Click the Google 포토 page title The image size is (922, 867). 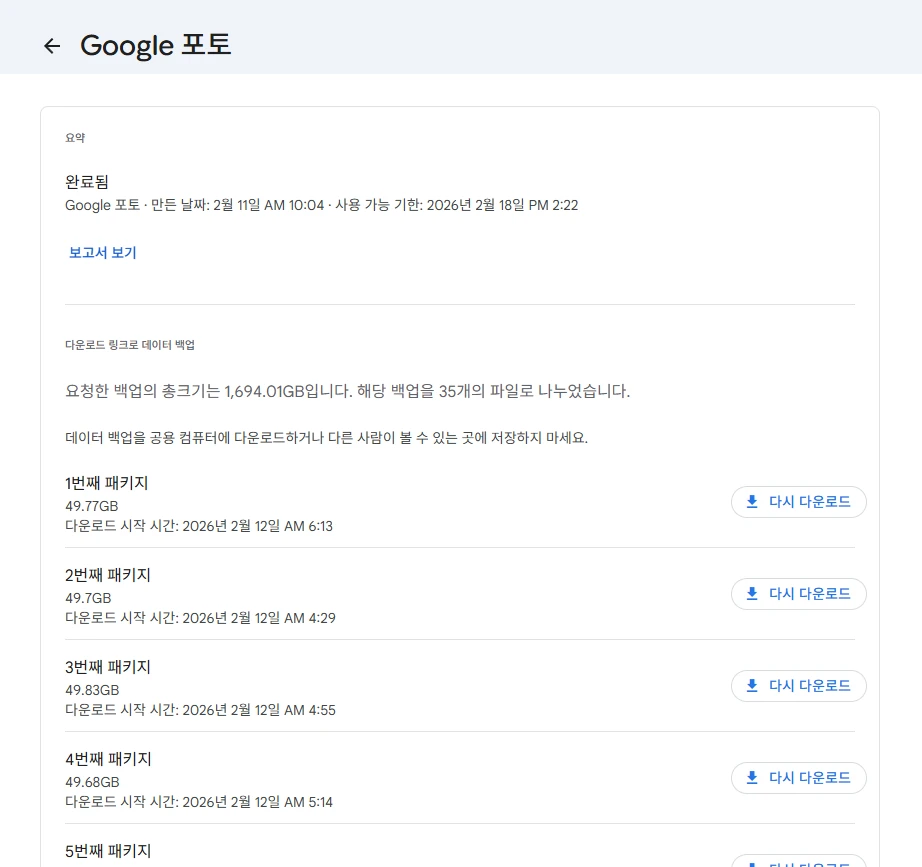pyautogui.click(x=155, y=45)
